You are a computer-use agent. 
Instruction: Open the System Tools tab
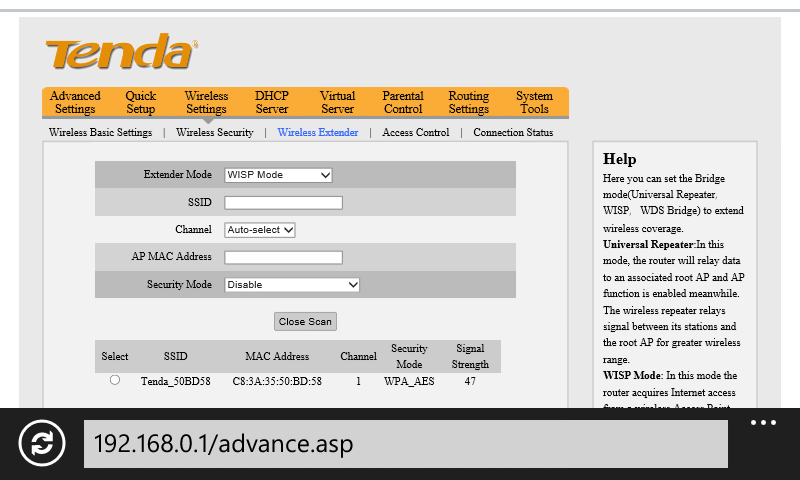coord(534,103)
